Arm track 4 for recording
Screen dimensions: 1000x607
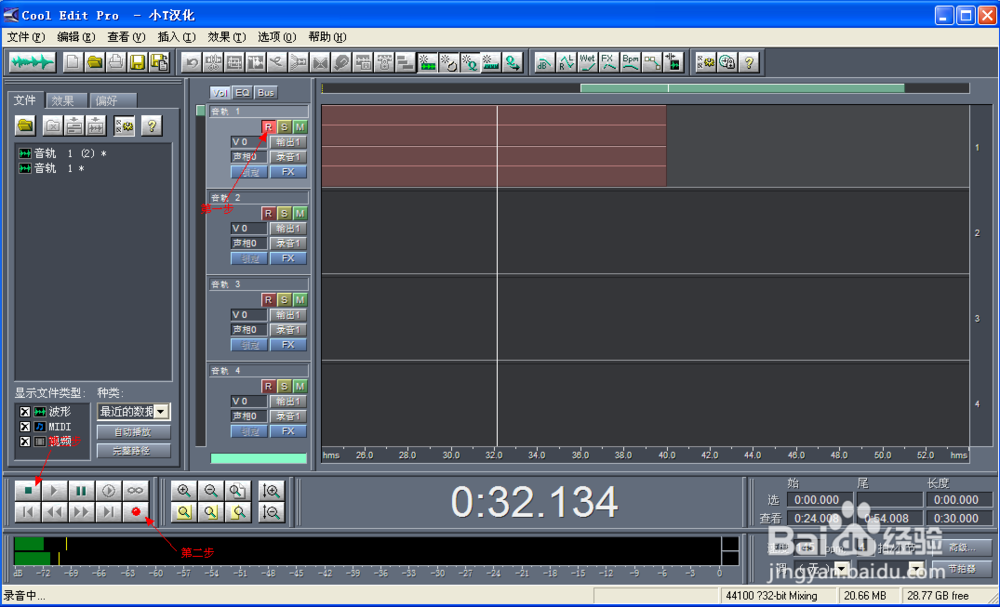pos(268,386)
